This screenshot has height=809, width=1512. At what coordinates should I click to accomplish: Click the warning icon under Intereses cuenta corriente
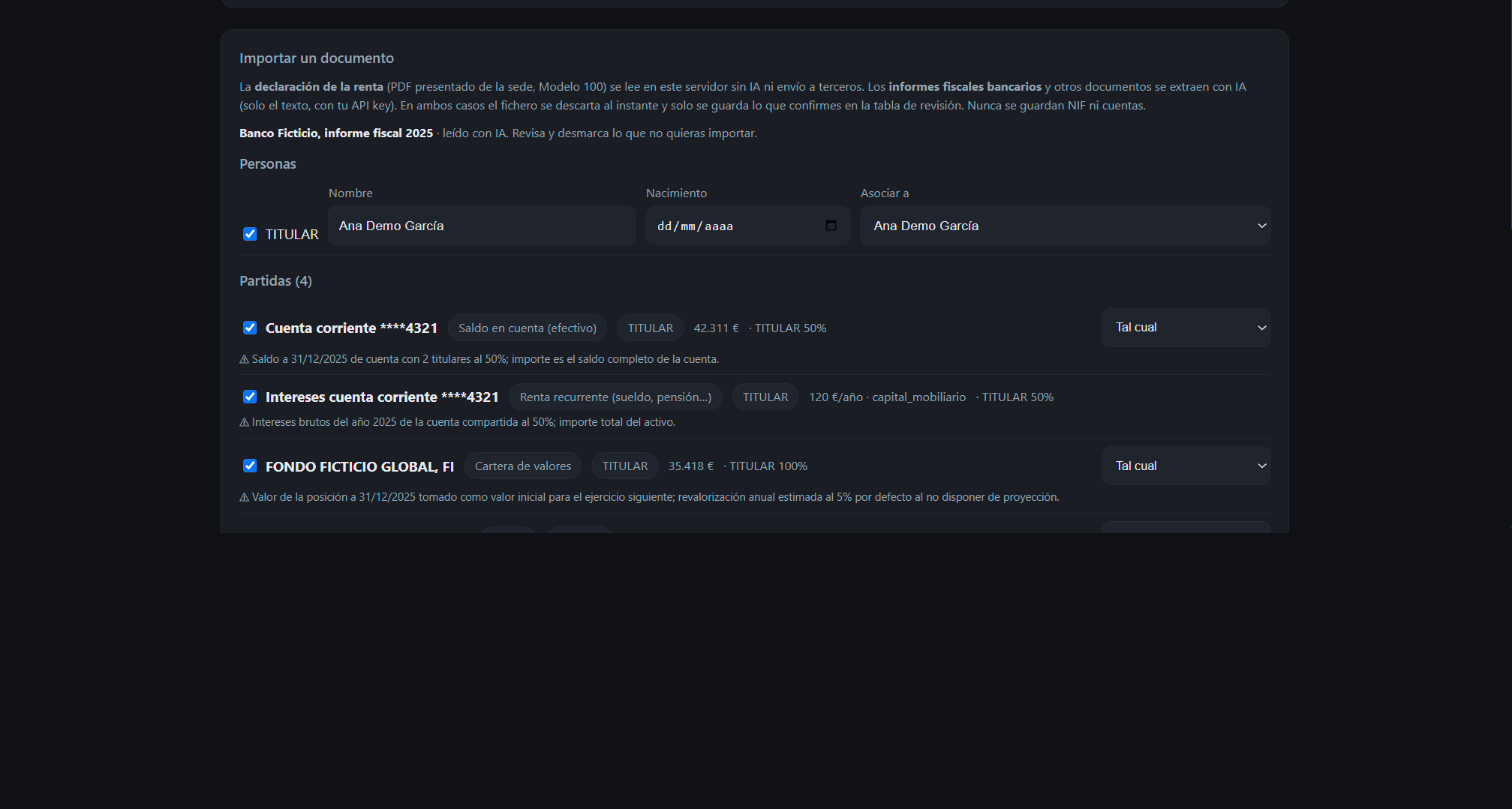pyautogui.click(x=244, y=422)
